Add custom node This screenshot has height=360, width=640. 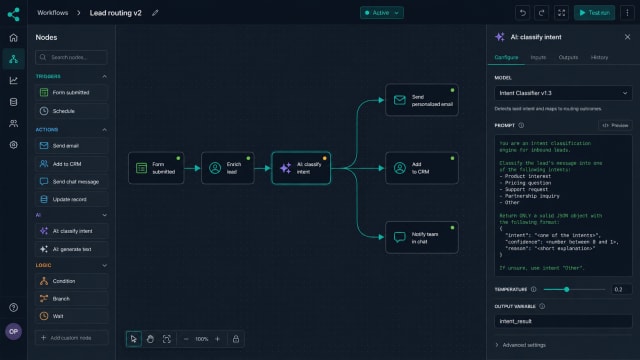(x=71, y=338)
